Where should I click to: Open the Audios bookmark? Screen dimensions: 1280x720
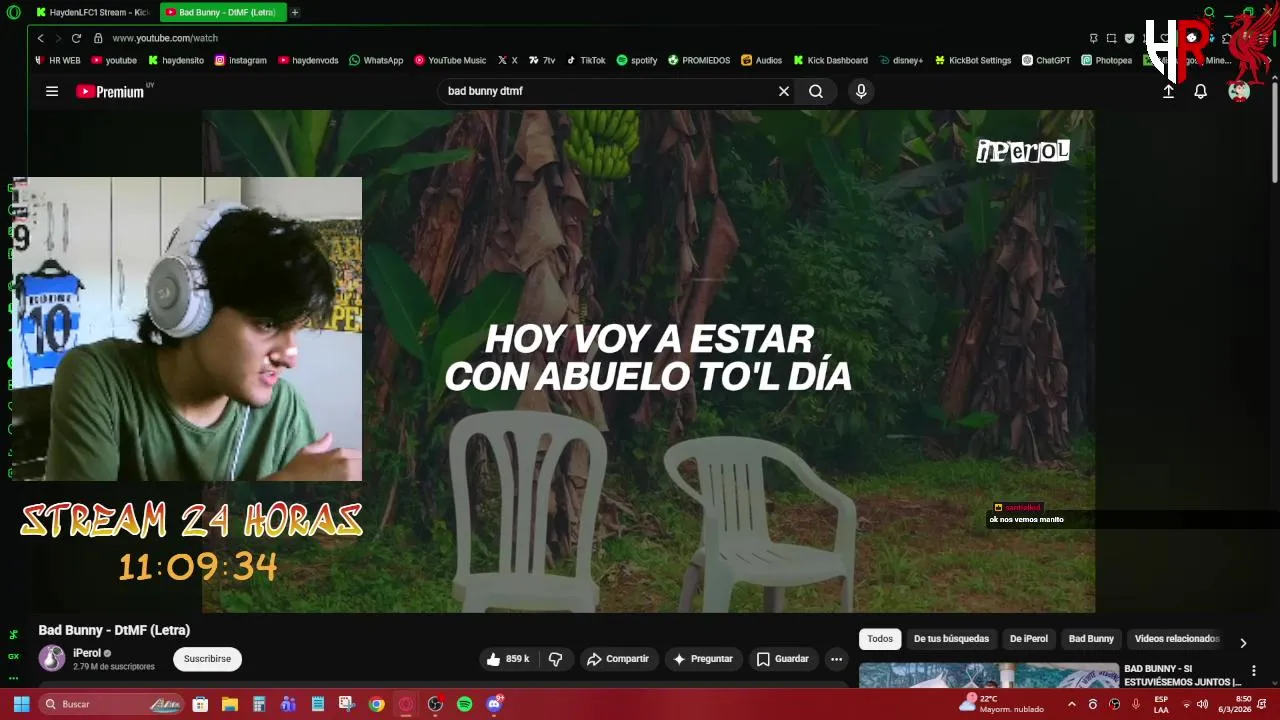(761, 60)
